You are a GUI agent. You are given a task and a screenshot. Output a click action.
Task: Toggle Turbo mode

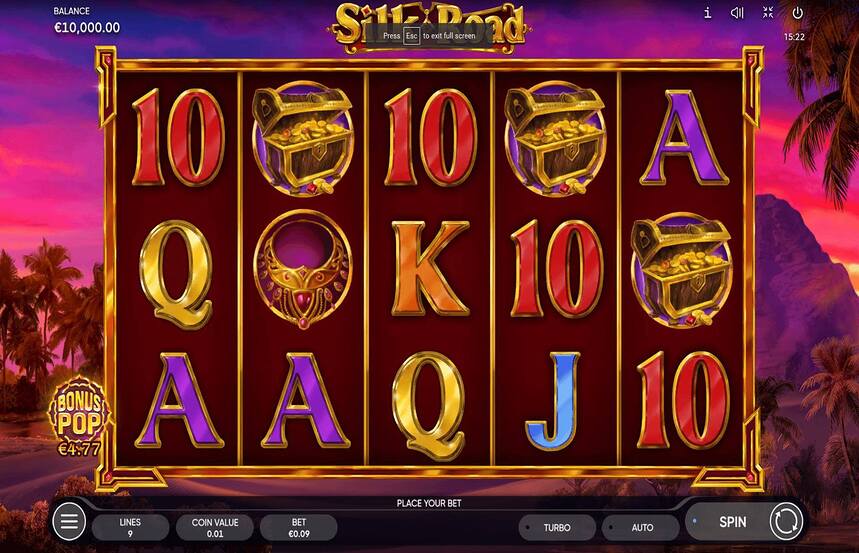(557, 527)
